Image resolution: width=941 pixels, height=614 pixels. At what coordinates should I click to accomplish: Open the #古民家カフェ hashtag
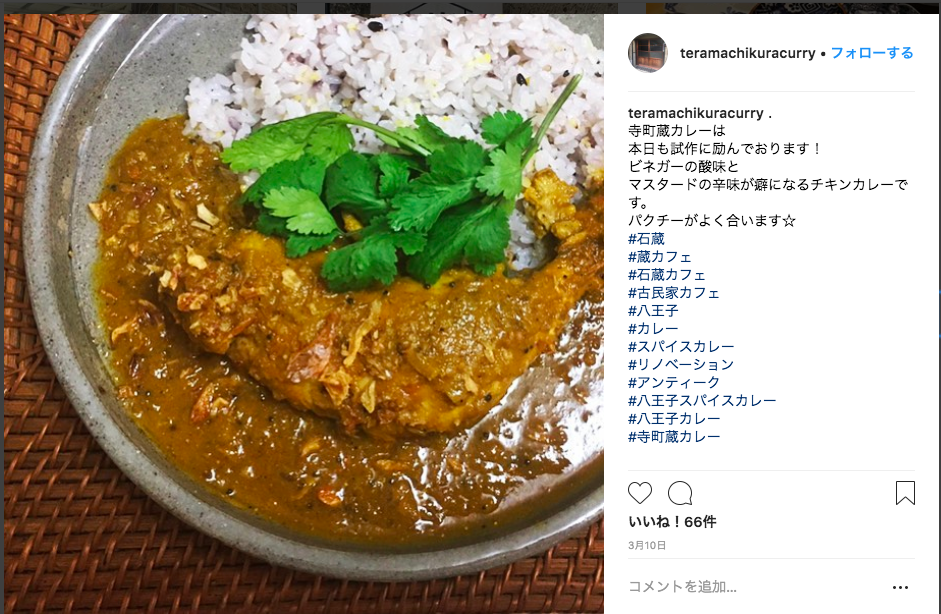(673, 293)
